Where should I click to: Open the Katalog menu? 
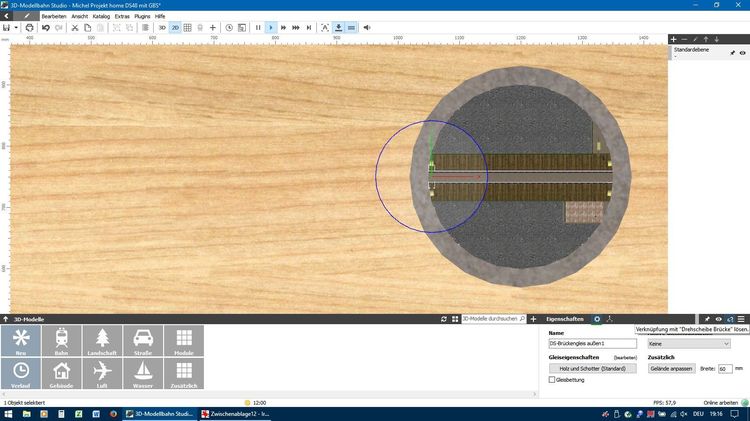pyautogui.click(x=101, y=16)
